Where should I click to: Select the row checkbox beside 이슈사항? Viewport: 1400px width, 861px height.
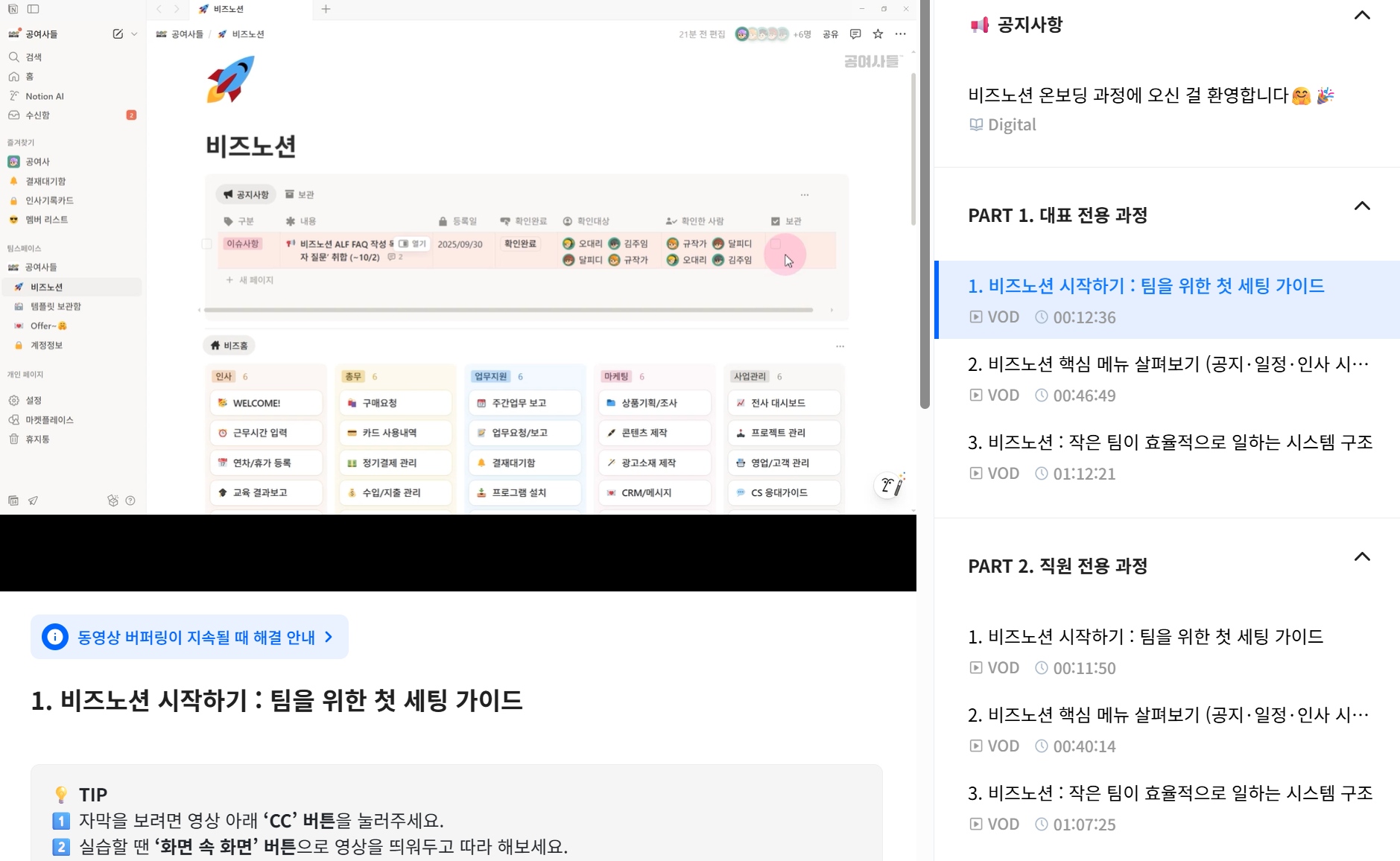207,244
